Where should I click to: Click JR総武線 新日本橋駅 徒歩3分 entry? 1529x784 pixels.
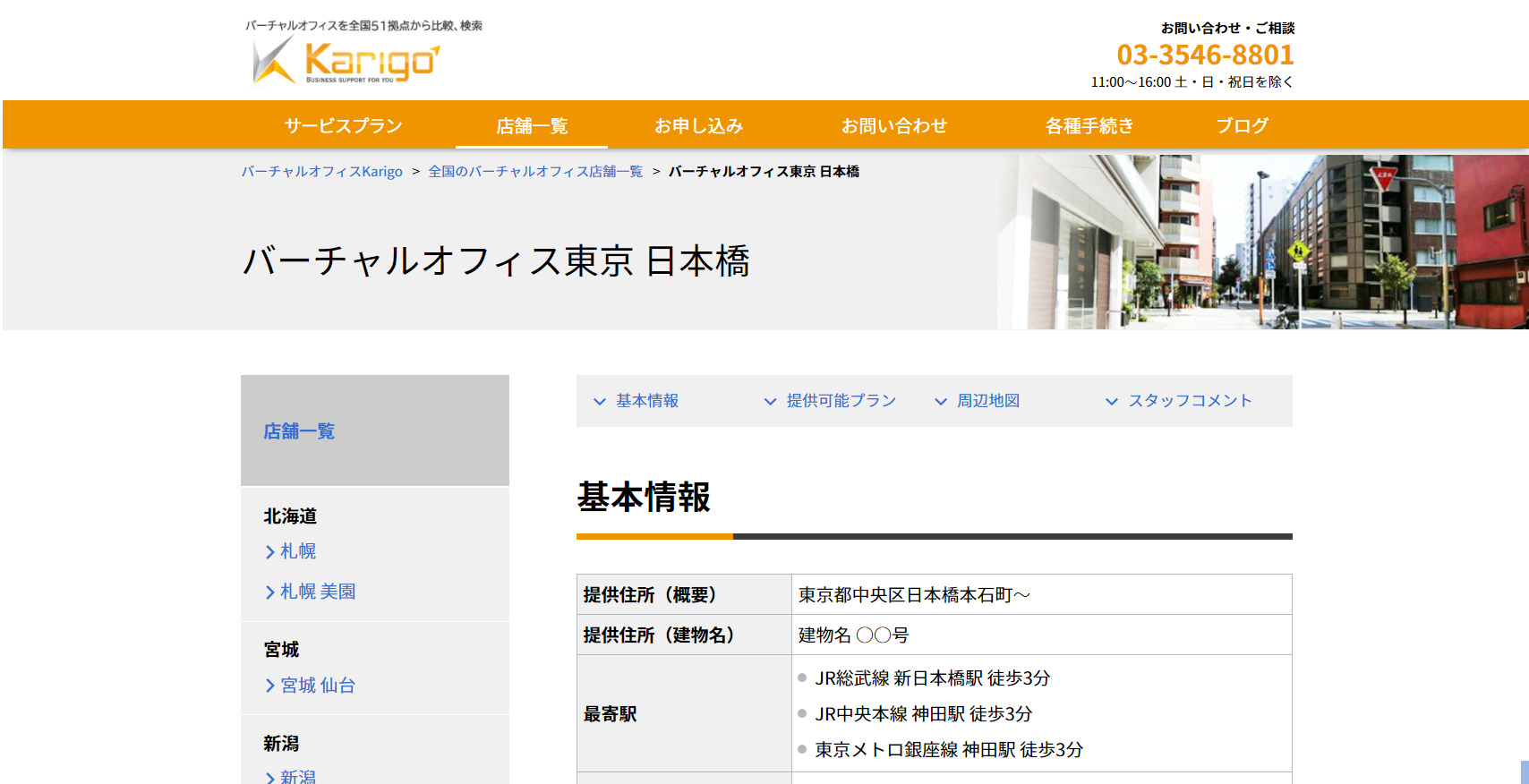932,678
